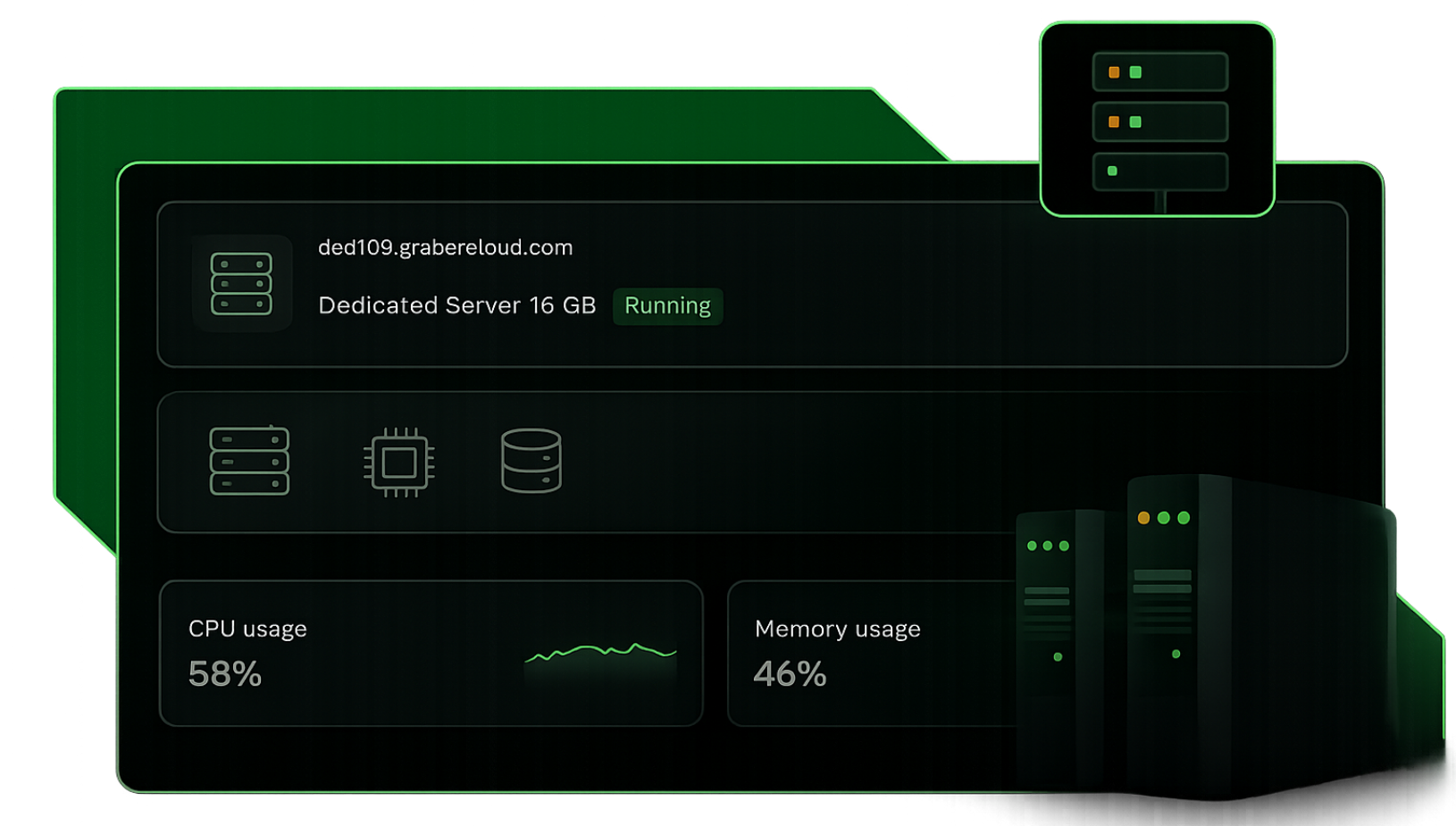The image size is (1456, 826).
Task: Click the CPU chip icon
Action: click(x=399, y=462)
